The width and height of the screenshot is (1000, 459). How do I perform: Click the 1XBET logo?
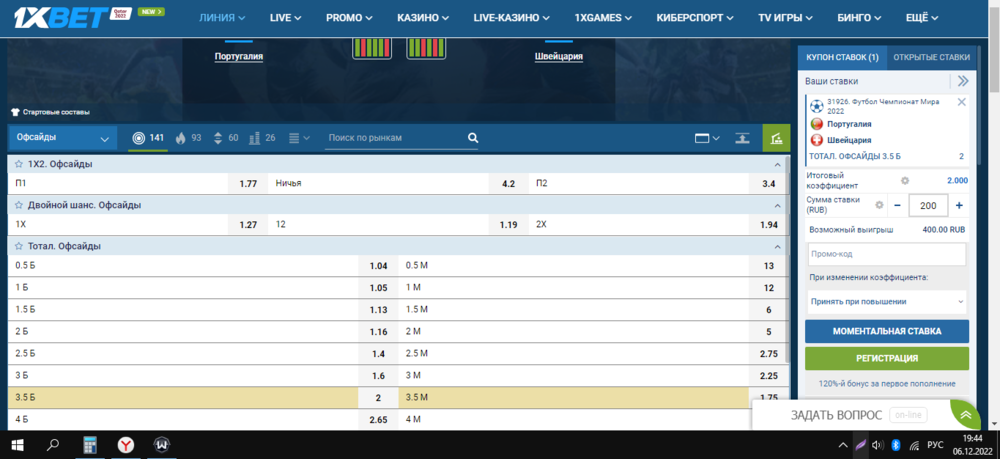click(61, 17)
